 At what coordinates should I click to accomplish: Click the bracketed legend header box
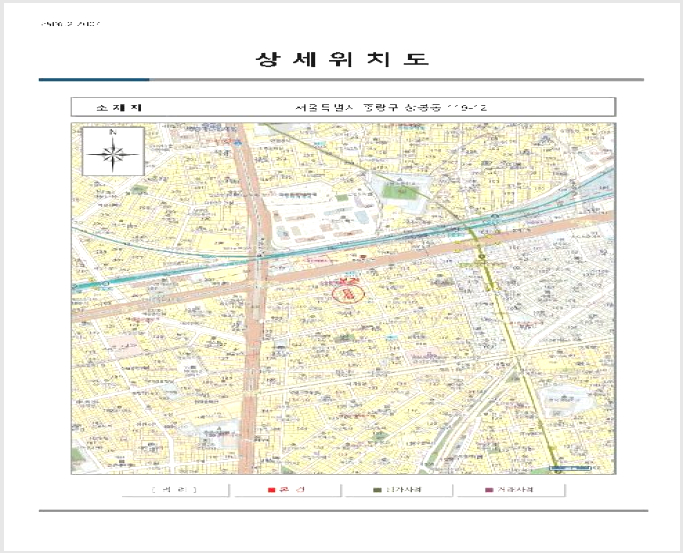click(175, 490)
